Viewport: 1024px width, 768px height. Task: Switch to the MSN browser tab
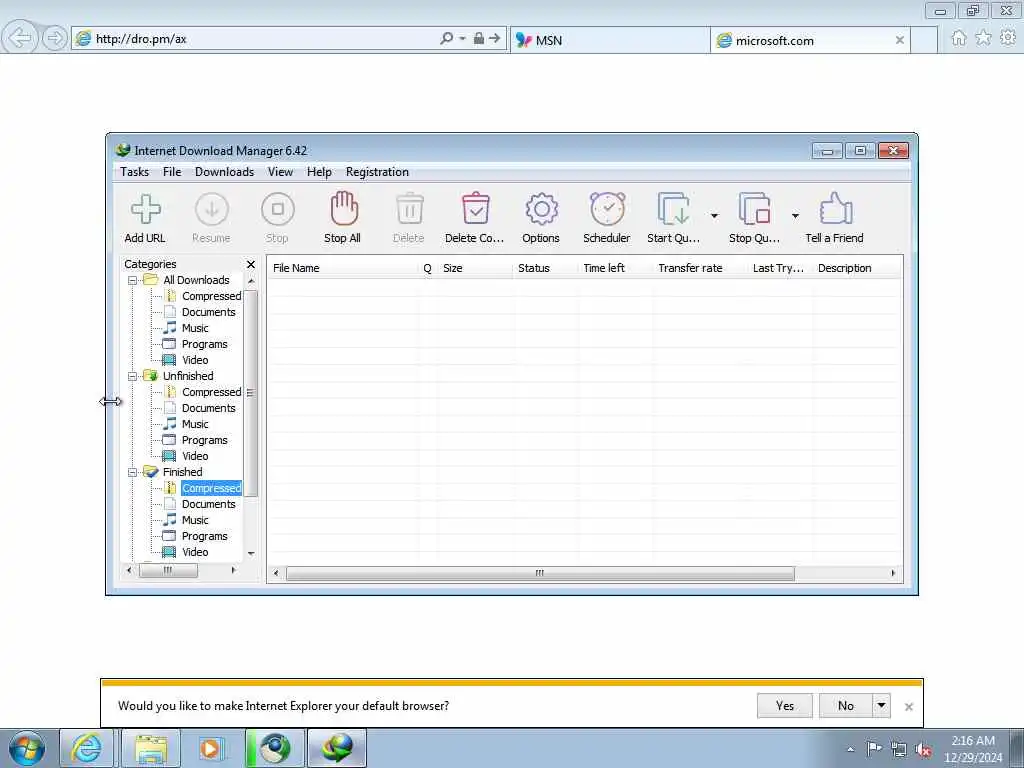pos(609,40)
